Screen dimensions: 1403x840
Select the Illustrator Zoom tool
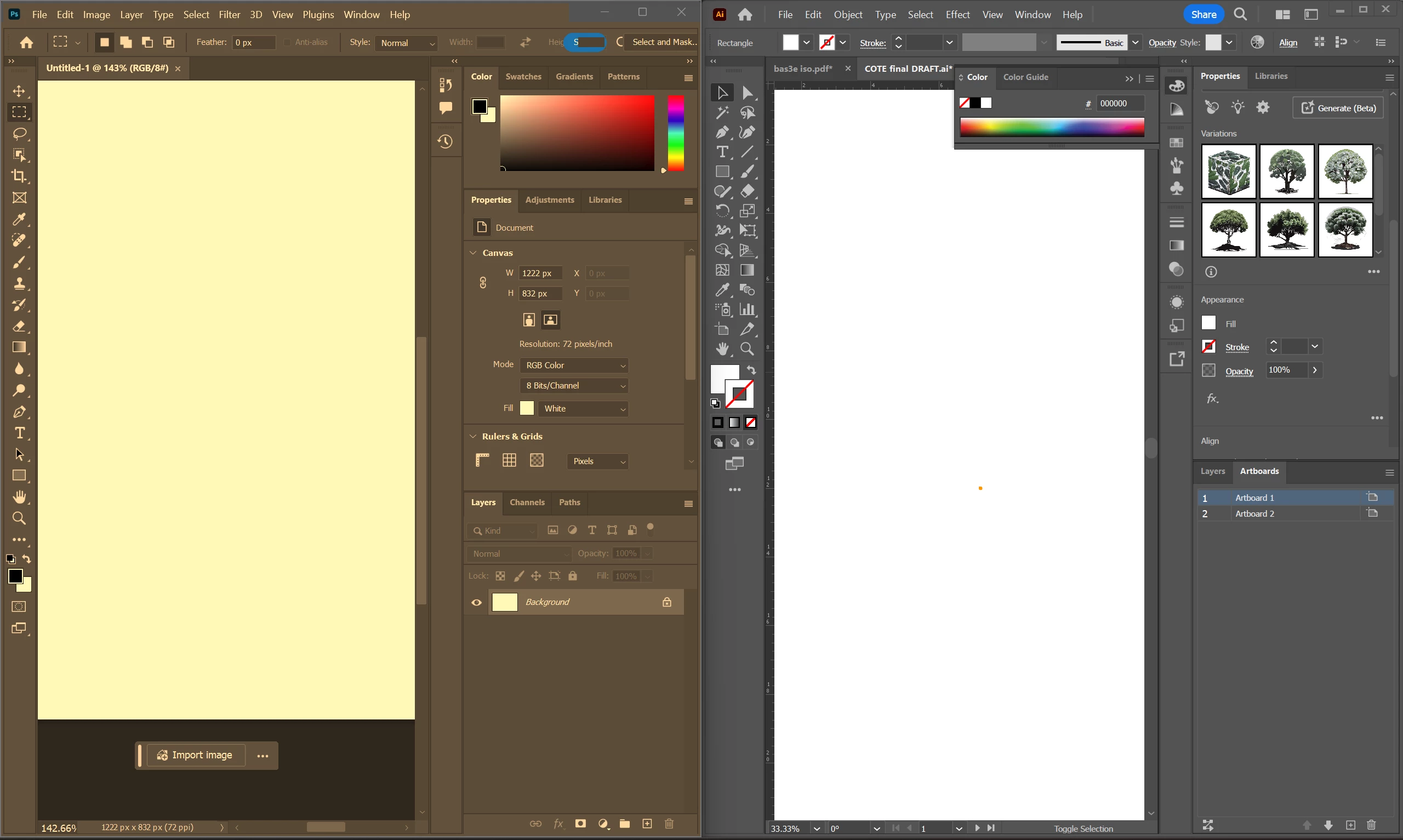pos(748,349)
